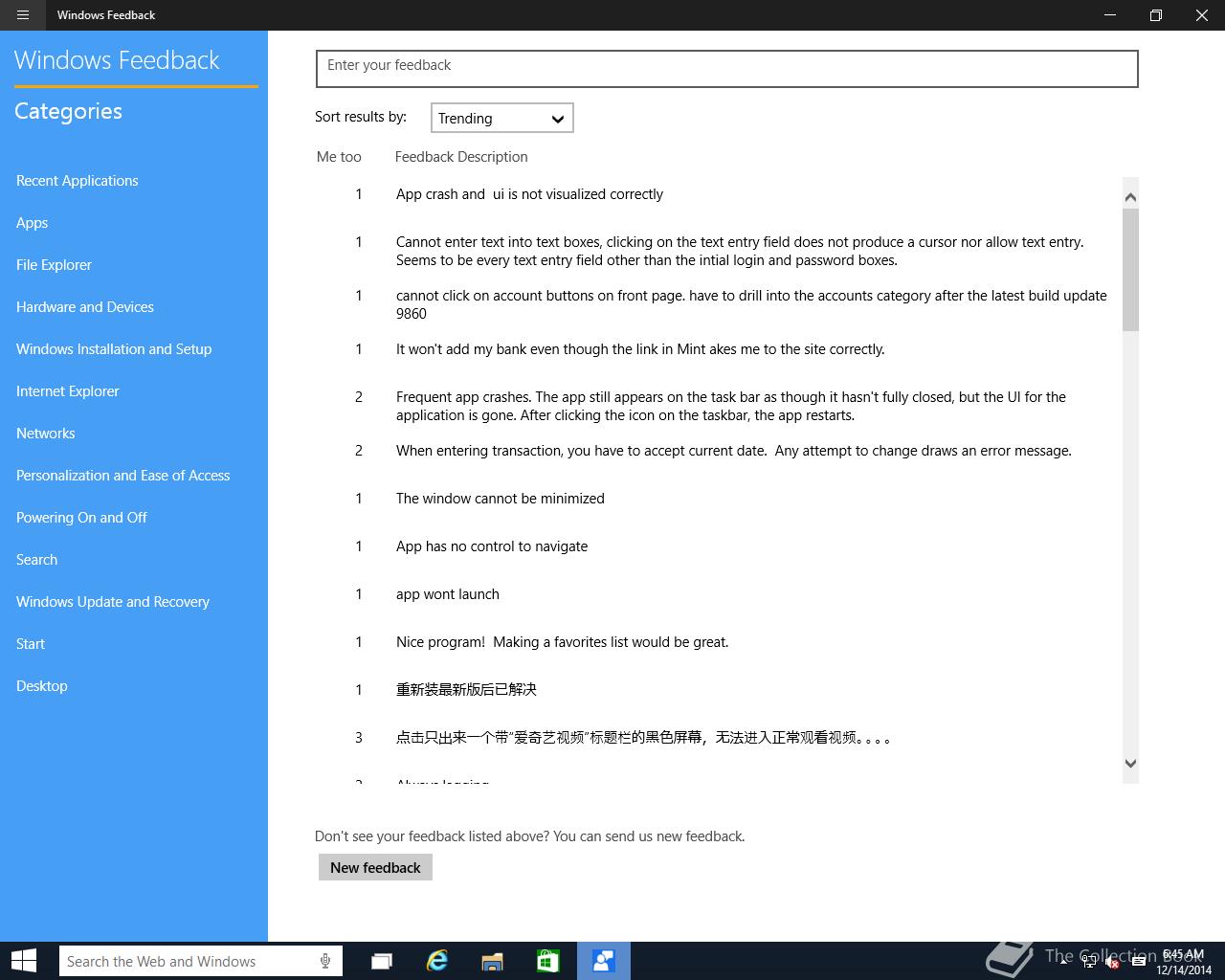Select the Networks category
This screenshot has width=1225, height=980.
(46, 434)
